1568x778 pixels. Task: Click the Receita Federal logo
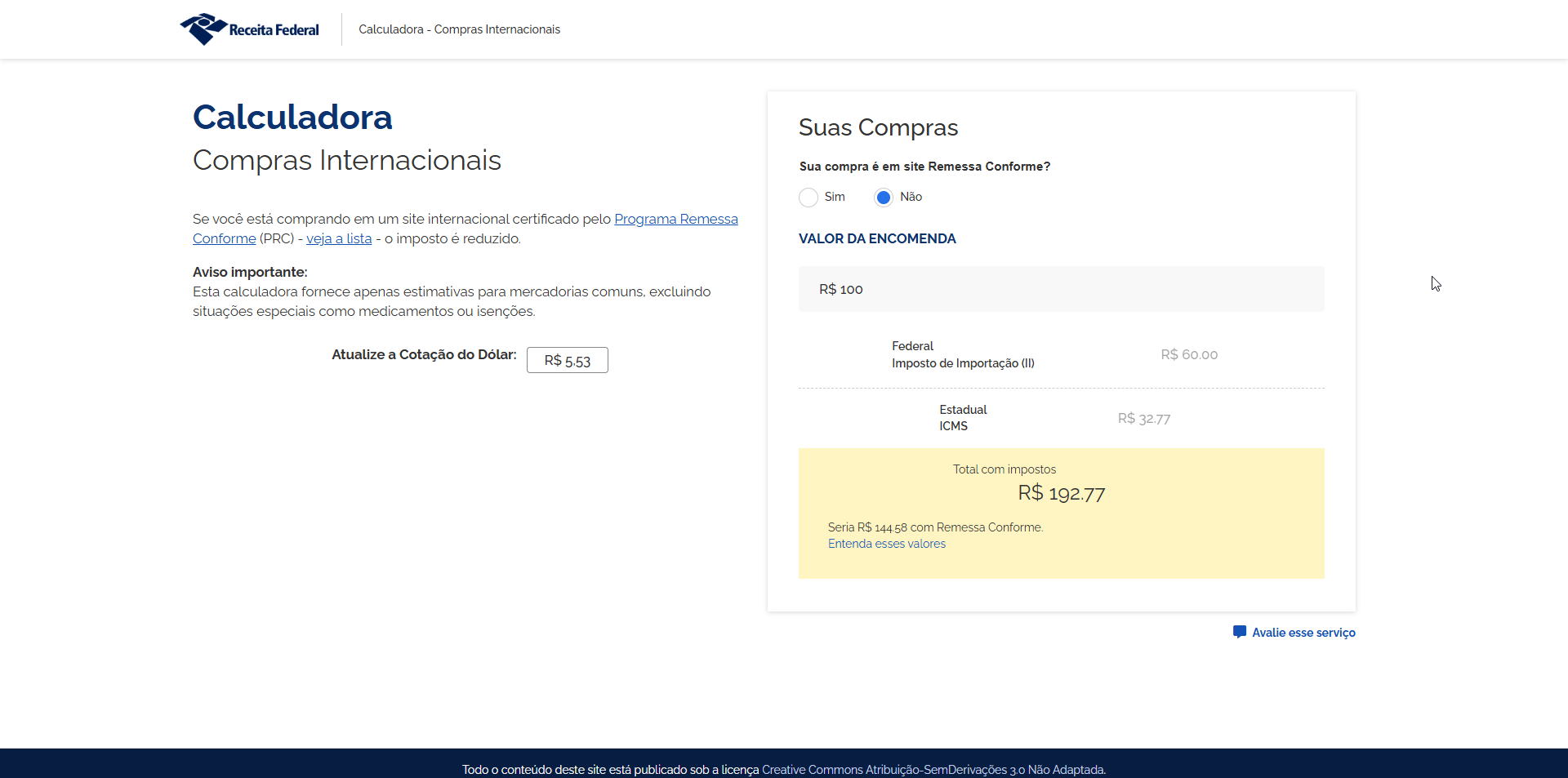[x=249, y=29]
